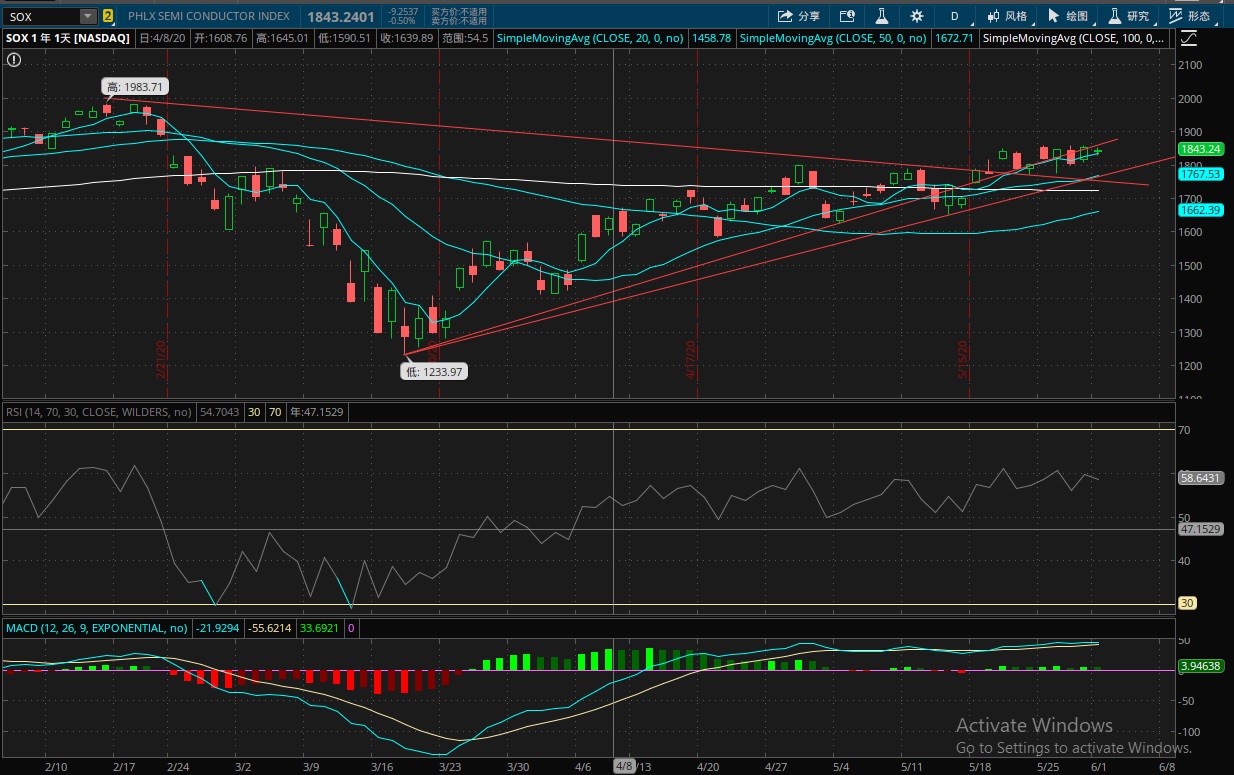Image resolution: width=1234 pixels, height=775 pixels.
Task: Click the share arrow icon beside 分享
Action: point(784,16)
